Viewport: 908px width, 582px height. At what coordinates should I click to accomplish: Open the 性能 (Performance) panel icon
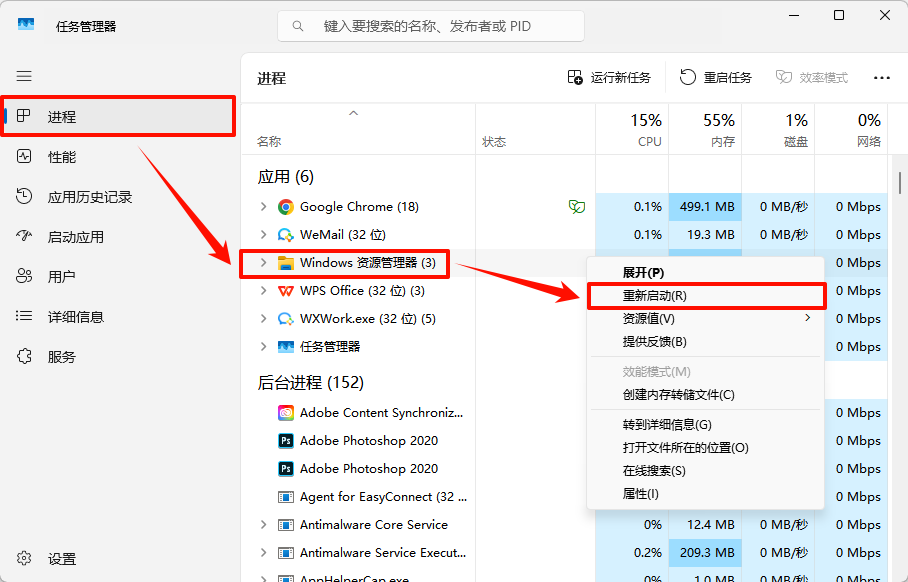pyautogui.click(x=24, y=156)
